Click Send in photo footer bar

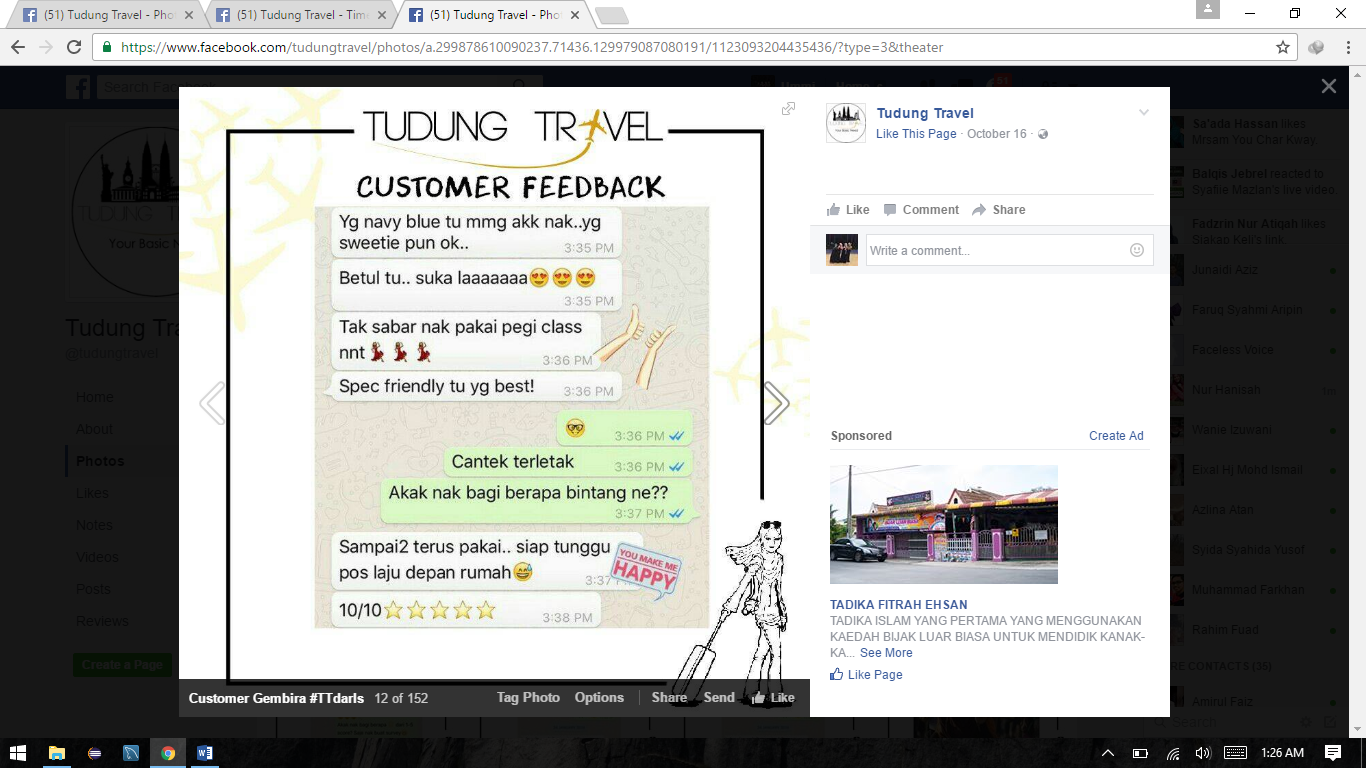tap(719, 698)
